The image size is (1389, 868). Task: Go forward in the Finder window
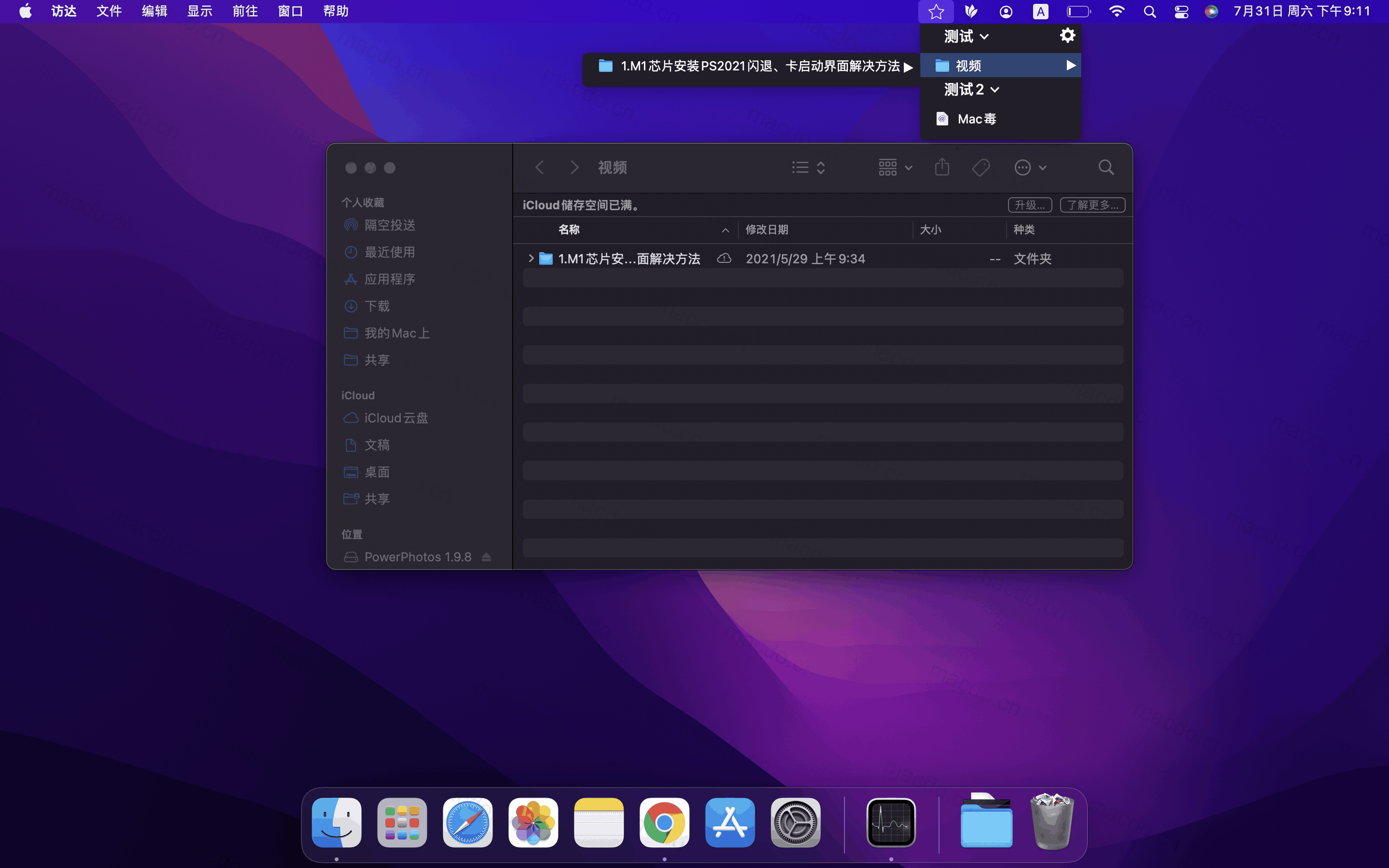(x=574, y=167)
